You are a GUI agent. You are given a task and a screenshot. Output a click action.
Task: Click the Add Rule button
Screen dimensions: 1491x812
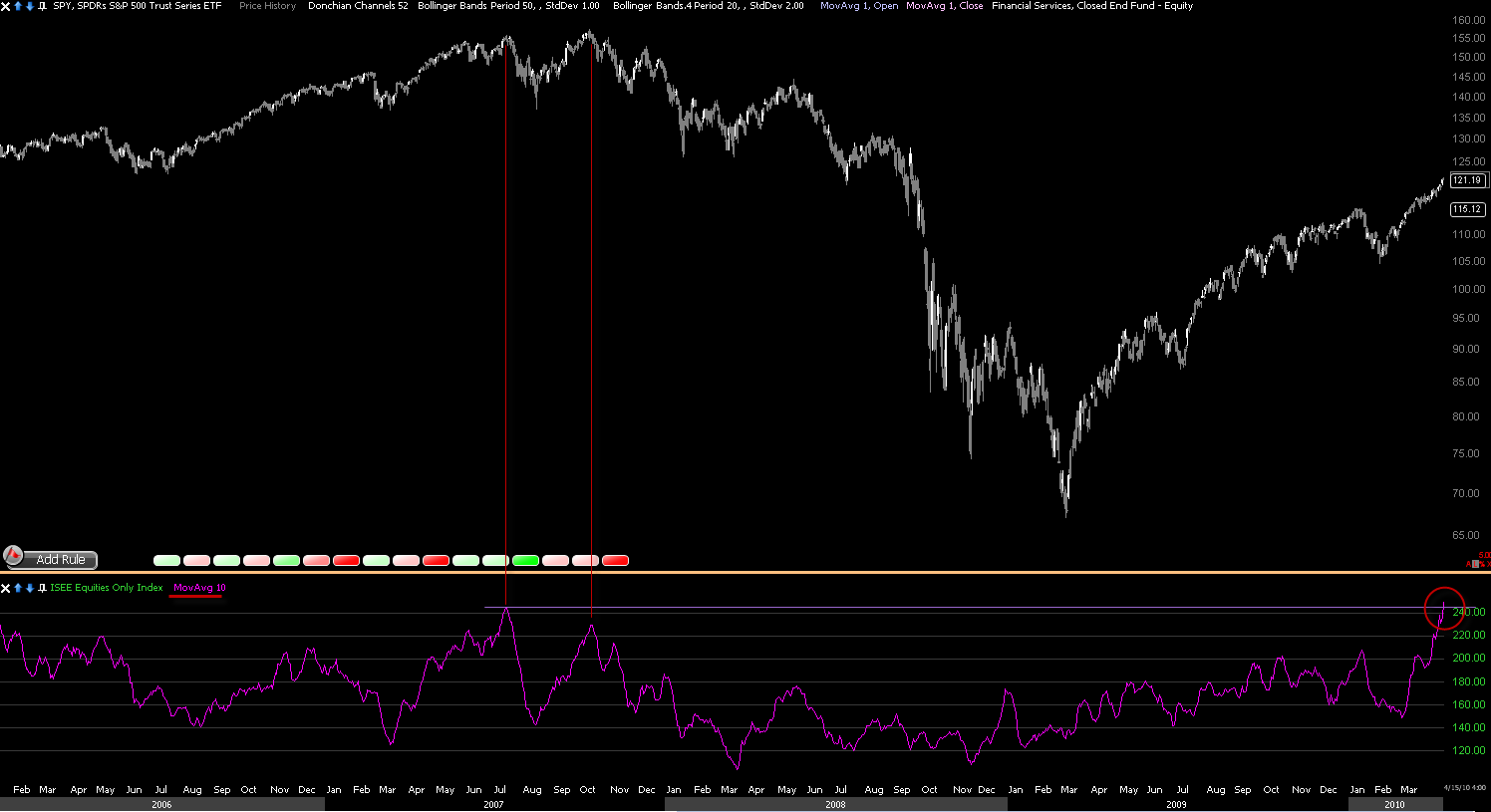61,560
